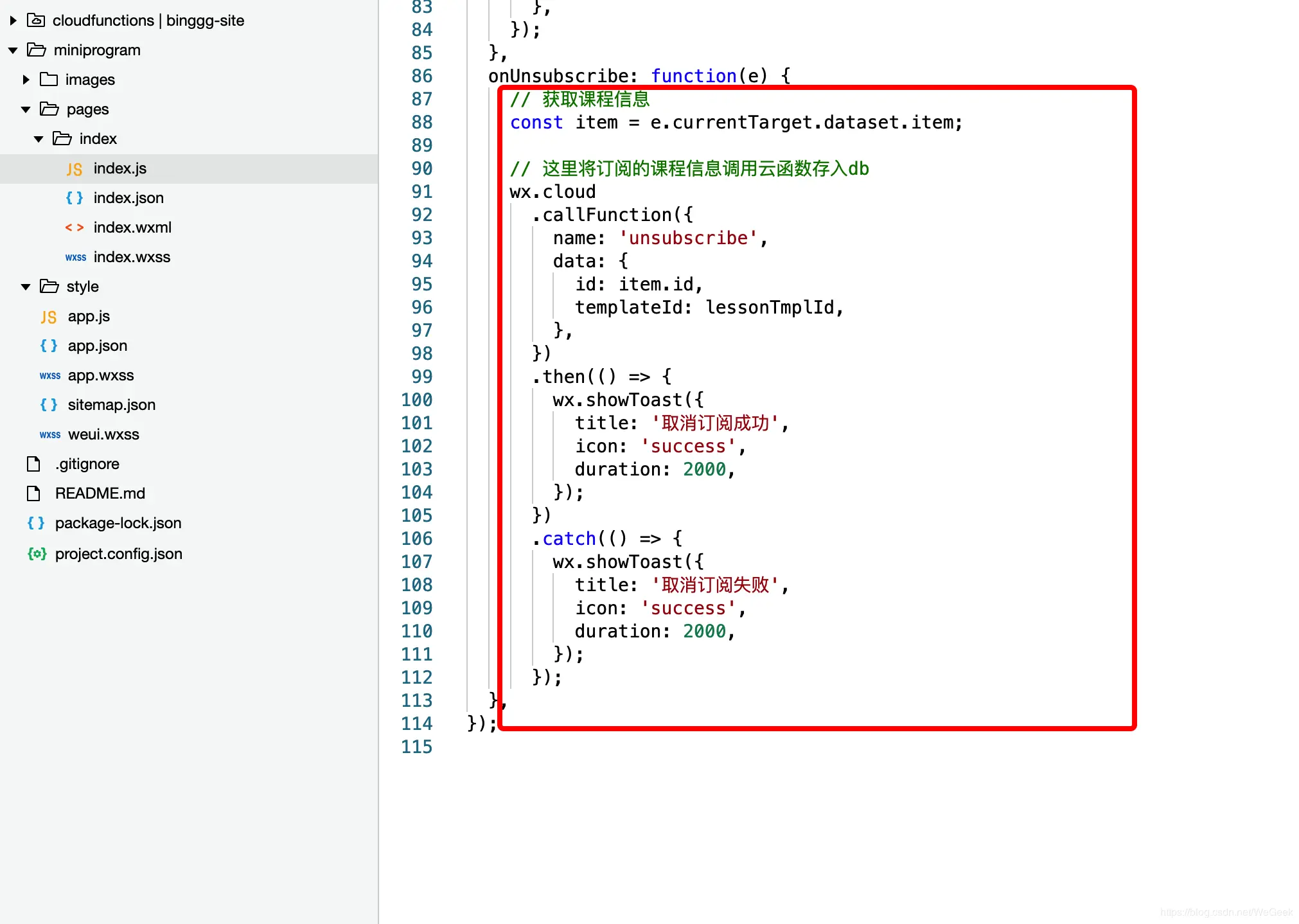This screenshot has width=1299, height=924.
Task: Click the JS icon beside app.js
Action: click(x=48, y=317)
